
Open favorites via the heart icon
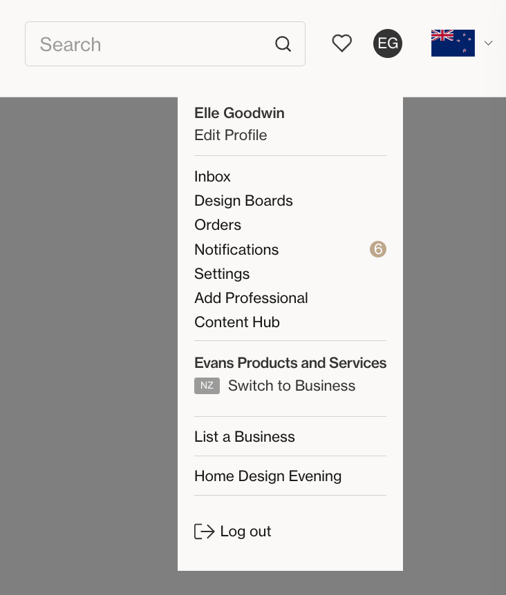pyautogui.click(x=342, y=43)
